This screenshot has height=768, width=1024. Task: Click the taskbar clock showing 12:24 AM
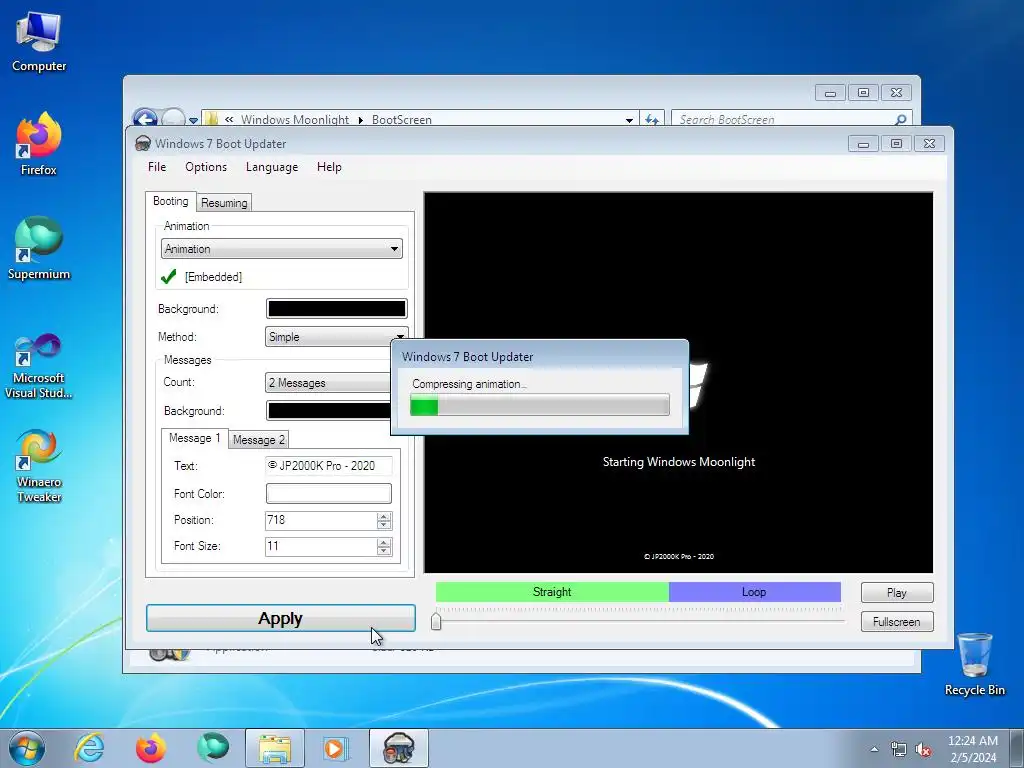(x=973, y=749)
